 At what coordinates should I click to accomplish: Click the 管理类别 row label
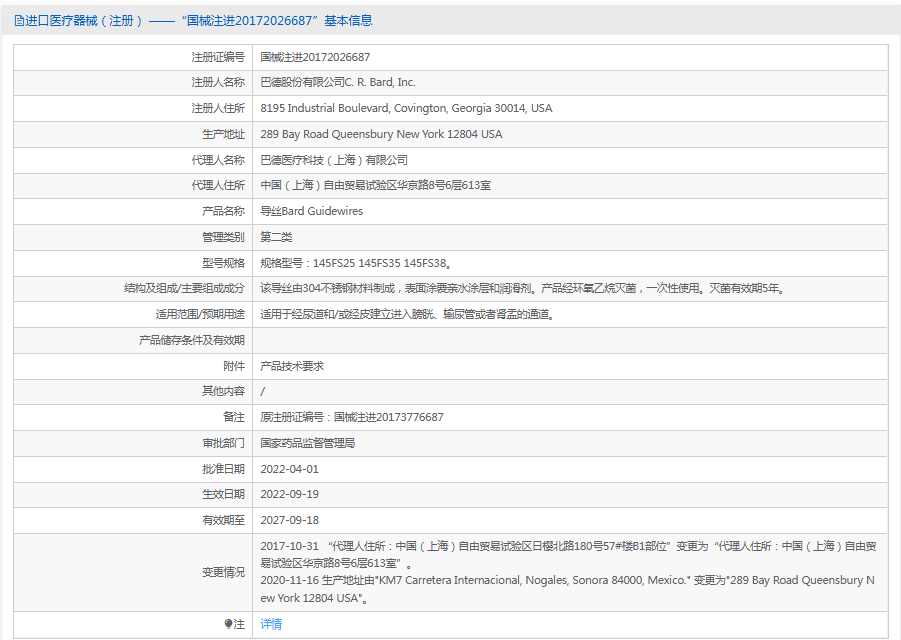click(223, 237)
